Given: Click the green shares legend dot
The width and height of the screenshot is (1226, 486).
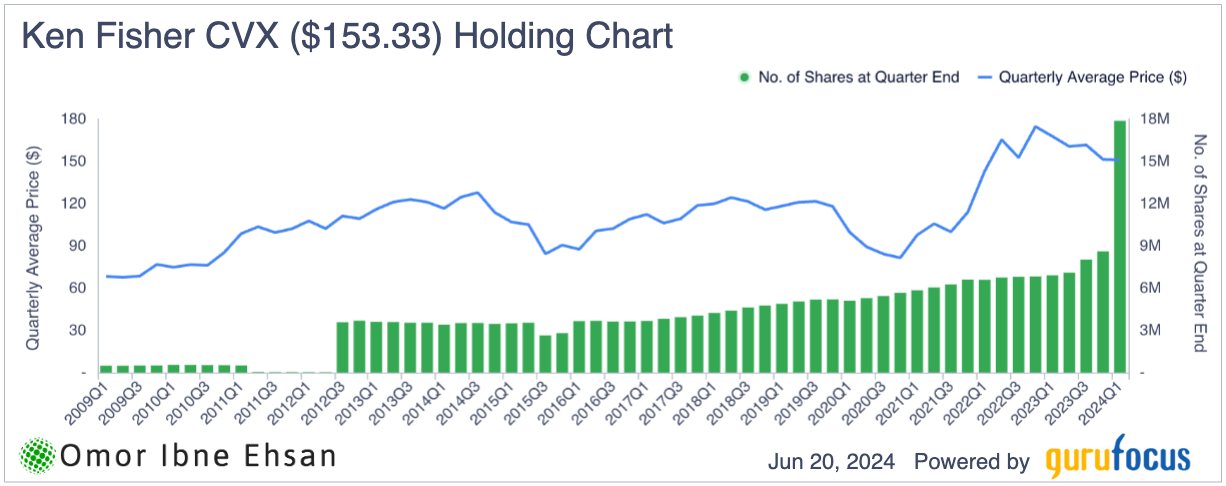Looking at the screenshot, I should [x=743, y=77].
